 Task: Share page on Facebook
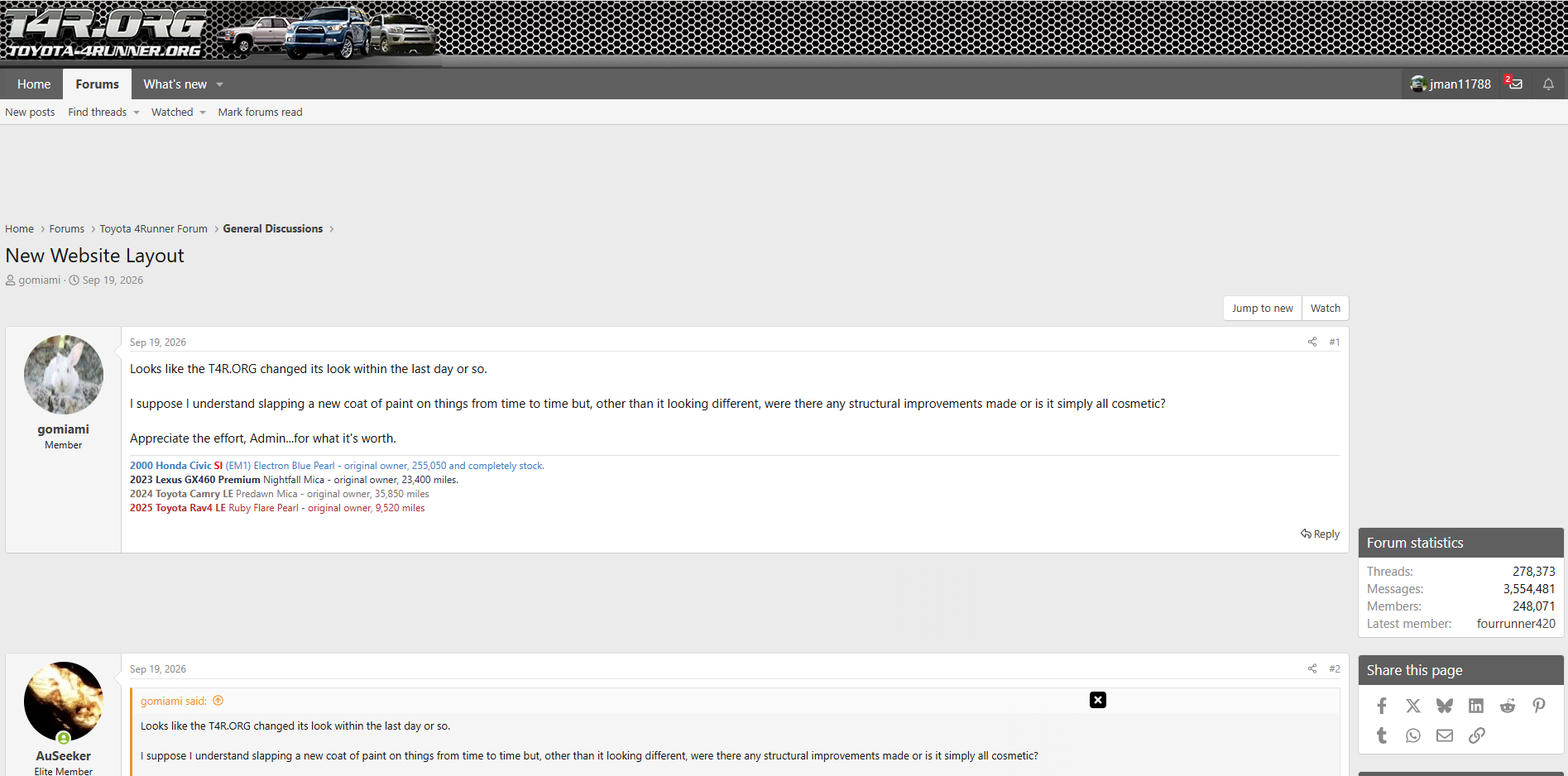coord(1382,706)
